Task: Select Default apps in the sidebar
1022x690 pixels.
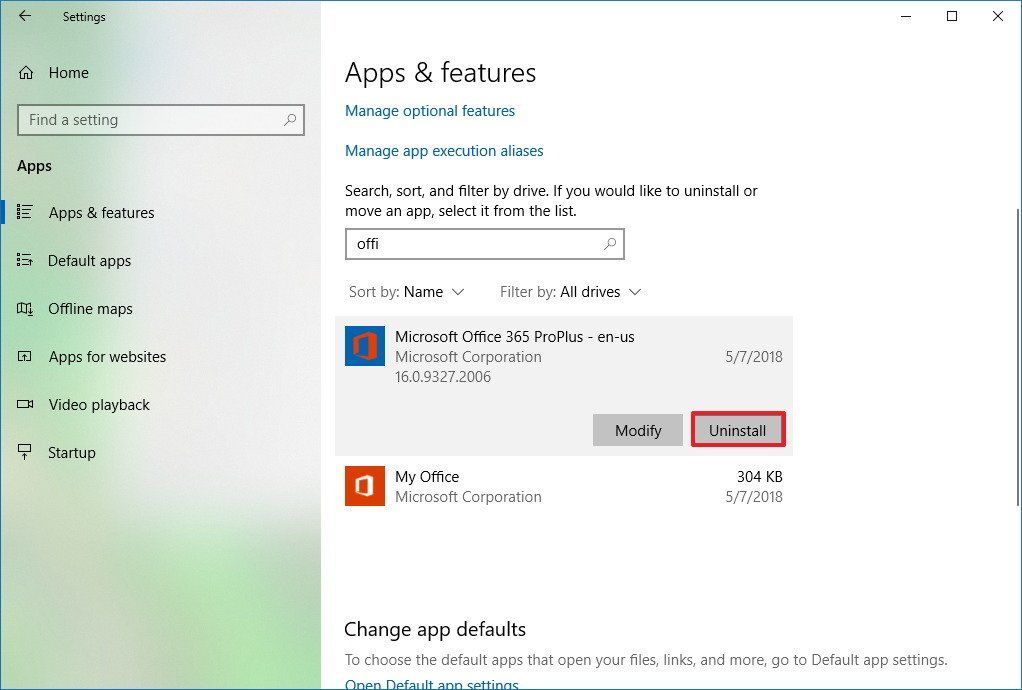Action: point(89,260)
